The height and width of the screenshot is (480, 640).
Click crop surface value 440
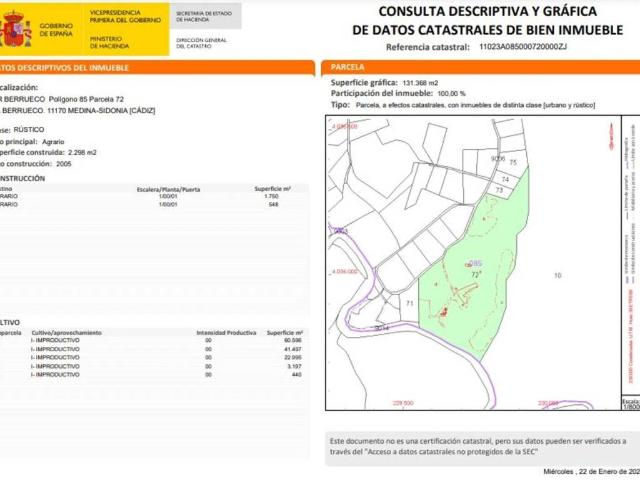(x=296, y=374)
